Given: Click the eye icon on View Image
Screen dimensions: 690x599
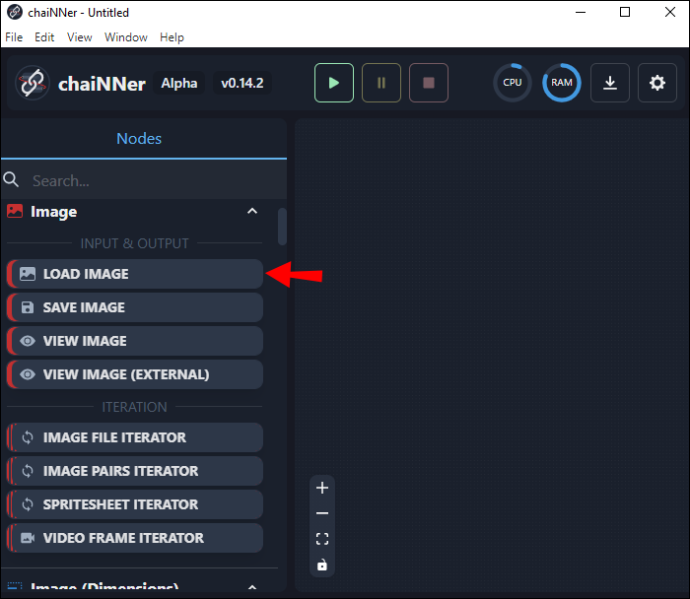Looking at the screenshot, I should 28,341.
